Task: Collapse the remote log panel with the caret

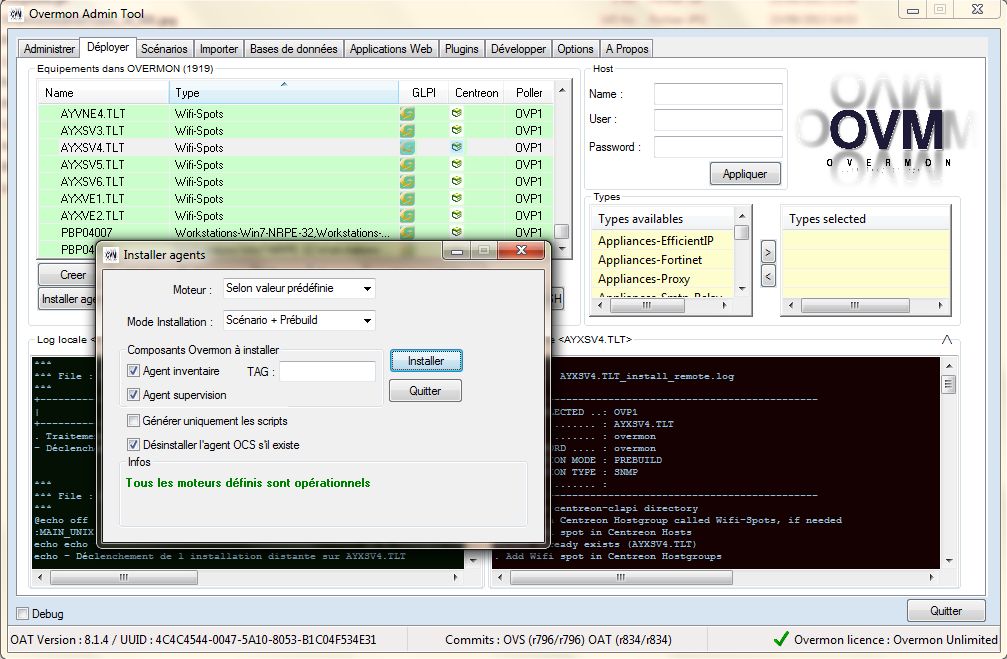Action: pyautogui.click(x=947, y=339)
